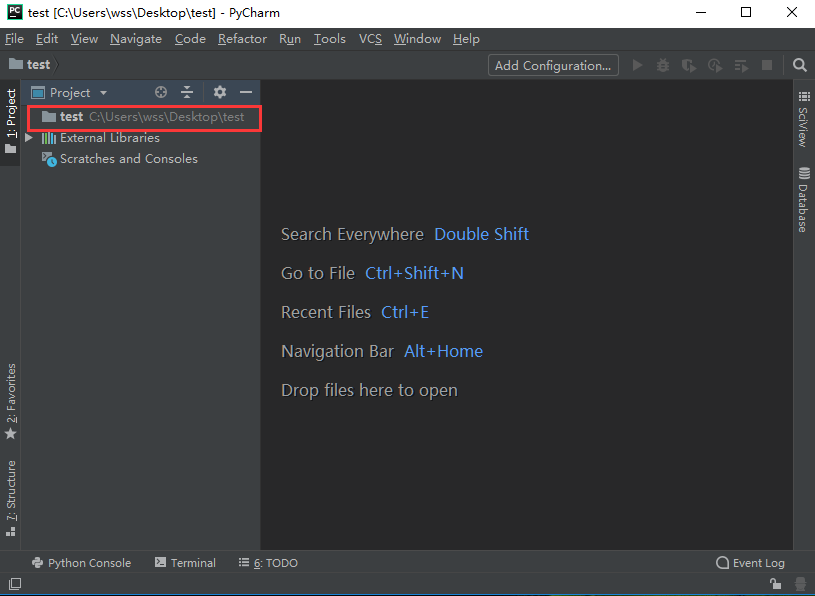This screenshot has height=596, width=815.
Task: Open the Edit menu
Action: click(x=47, y=39)
